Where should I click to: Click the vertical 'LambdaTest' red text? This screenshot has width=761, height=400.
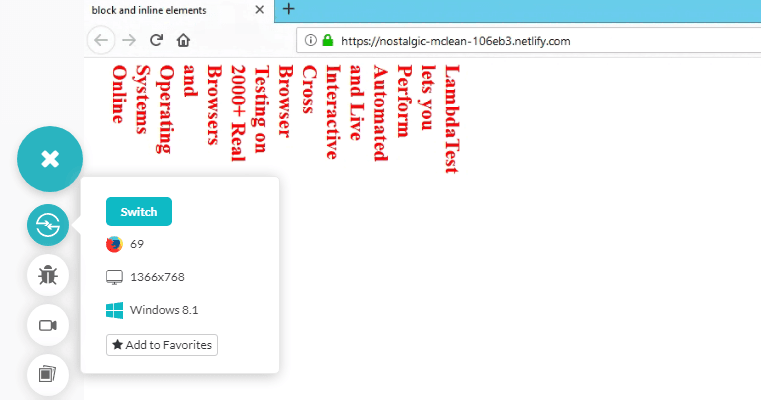[x=452, y=119]
